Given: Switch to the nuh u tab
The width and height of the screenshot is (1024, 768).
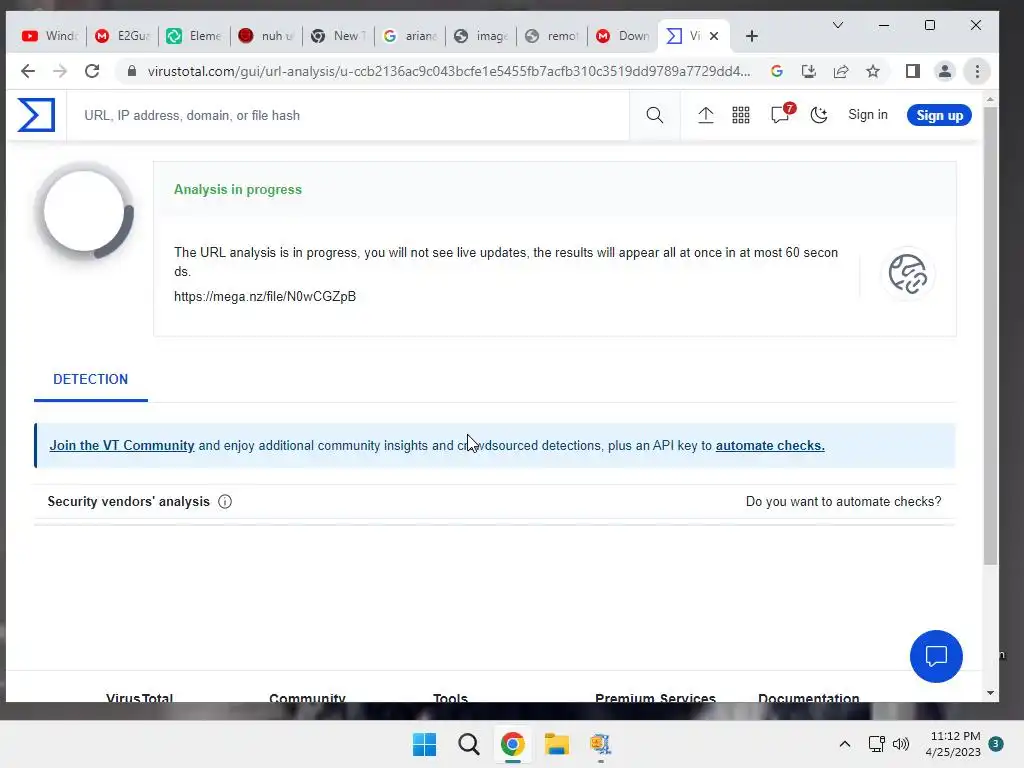Looking at the screenshot, I should 266,36.
